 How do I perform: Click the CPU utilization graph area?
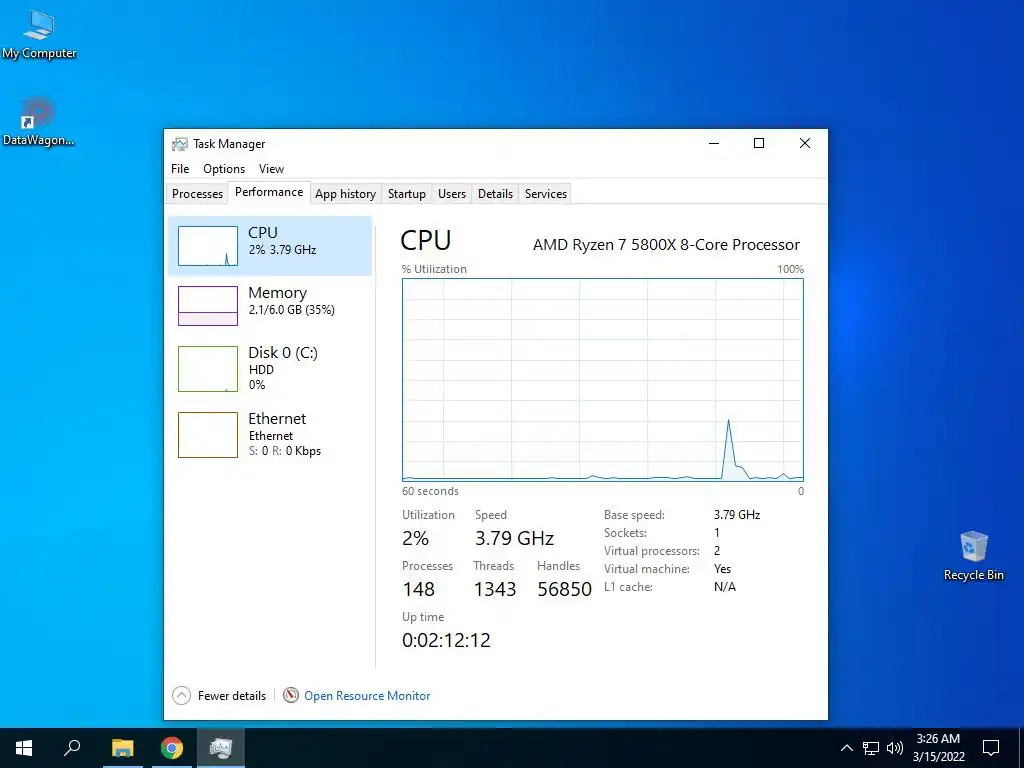click(x=603, y=380)
